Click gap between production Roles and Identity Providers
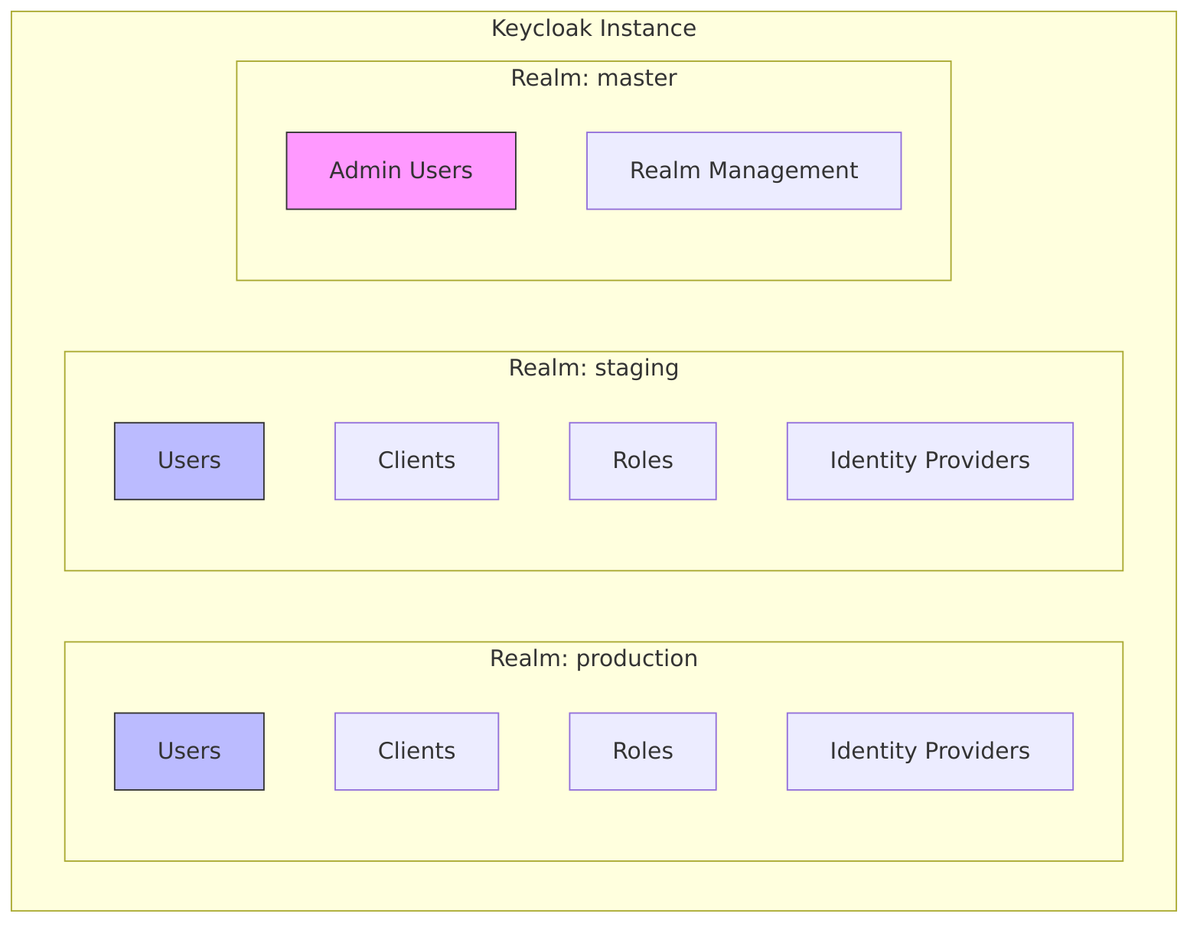This screenshot has height=933, width=1200. (751, 751)
